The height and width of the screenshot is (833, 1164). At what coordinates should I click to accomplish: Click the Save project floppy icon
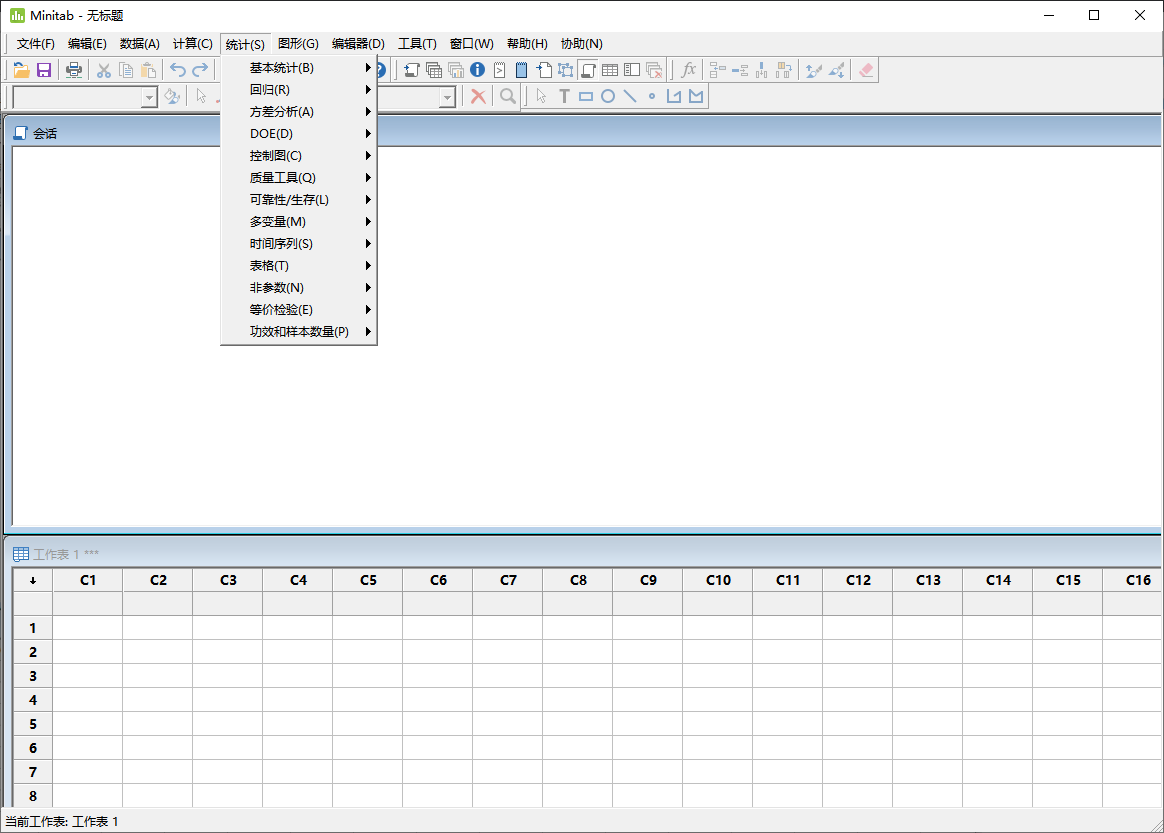(x=45, y=71)
